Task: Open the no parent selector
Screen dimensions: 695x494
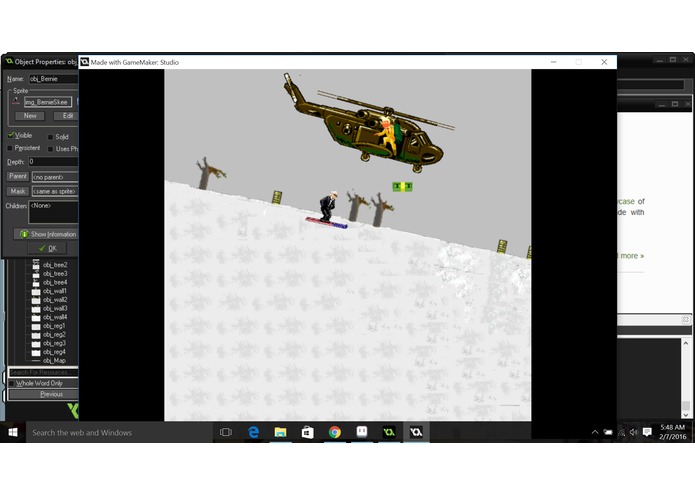Action: pos(55,177)
